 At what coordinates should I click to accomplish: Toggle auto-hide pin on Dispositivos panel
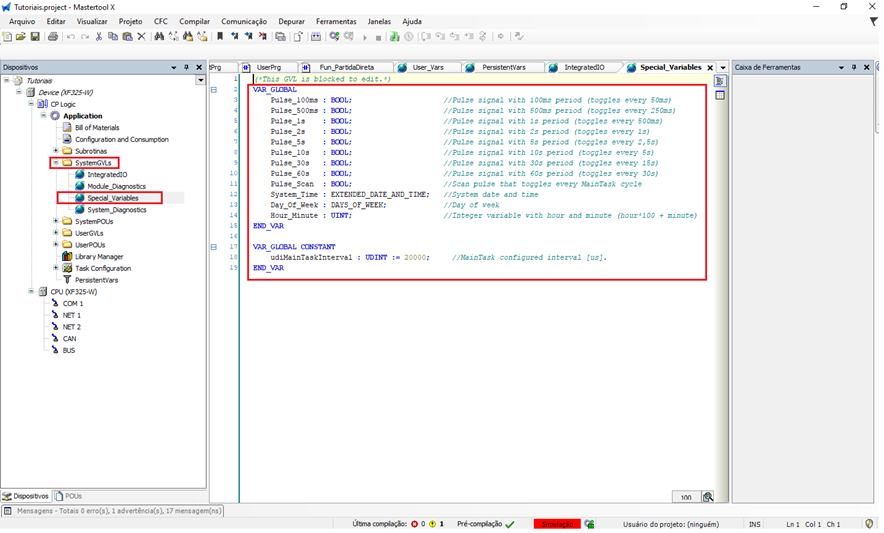click(186, 67)
